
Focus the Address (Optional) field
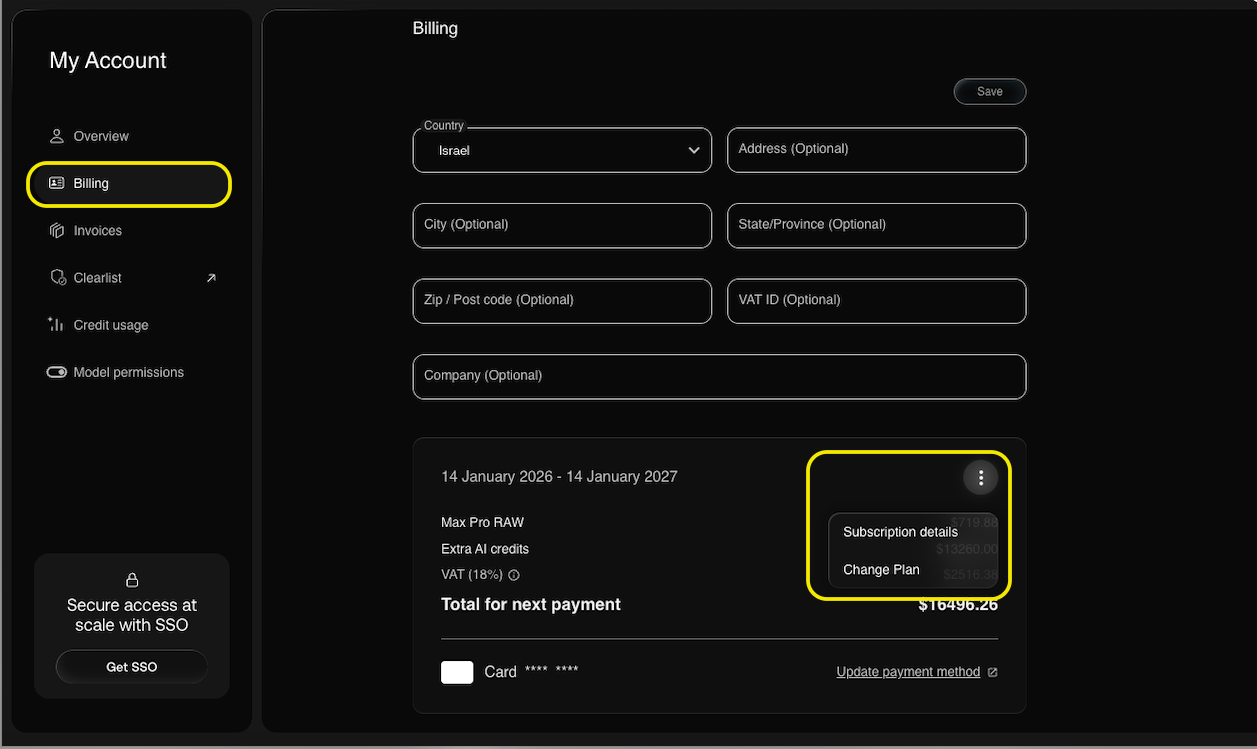(x=876, y=149)
